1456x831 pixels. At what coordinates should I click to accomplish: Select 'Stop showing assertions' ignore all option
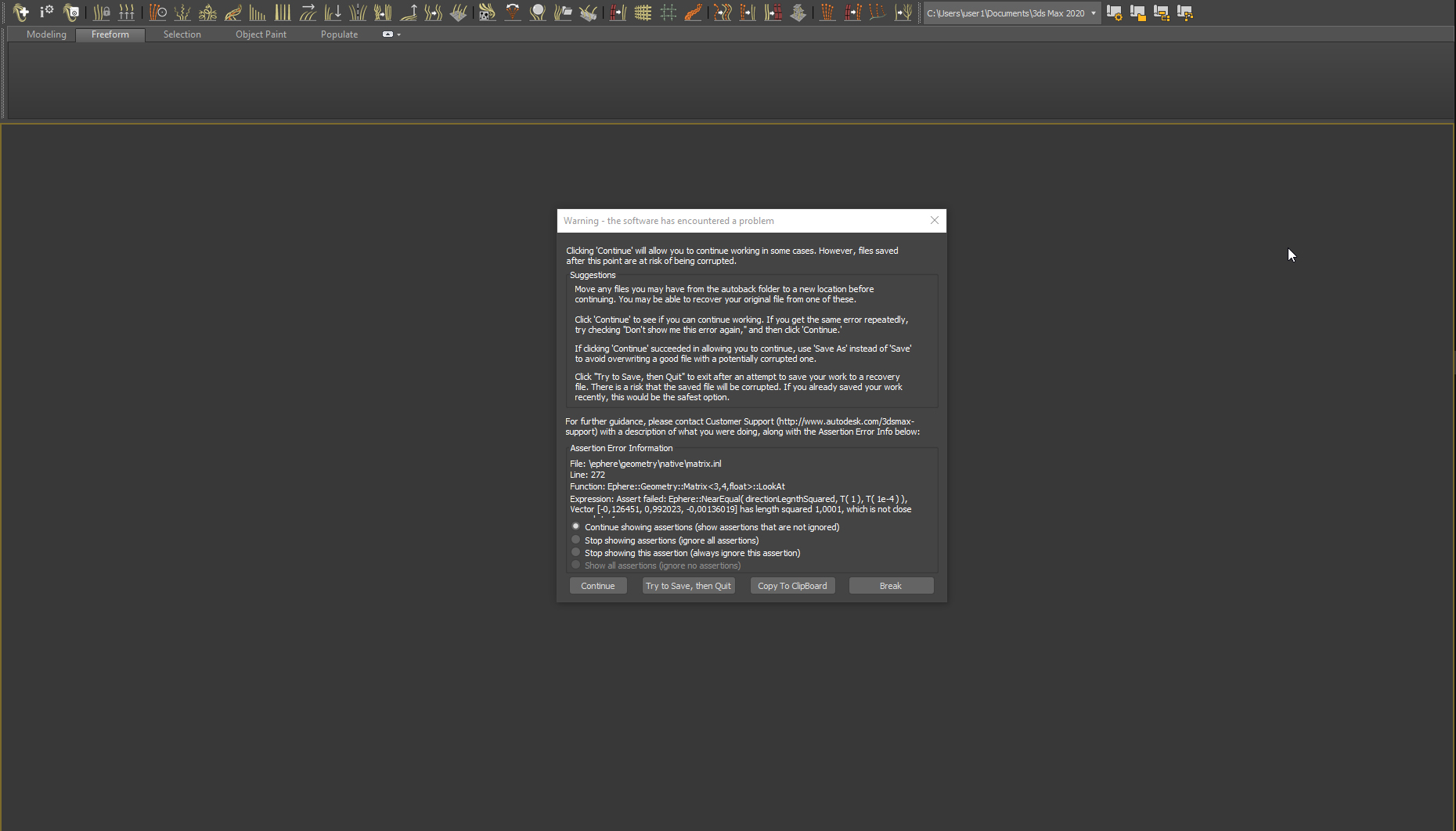[576, 540]
